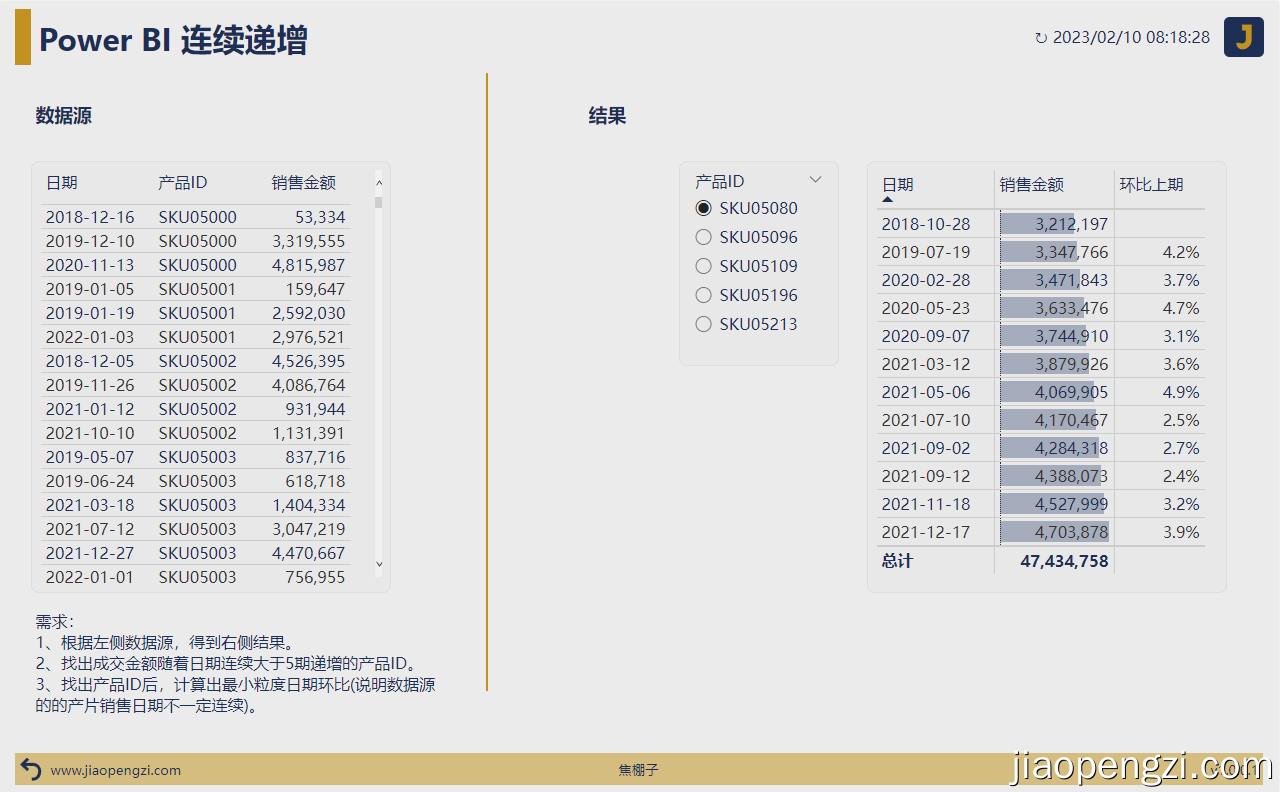This screenshot has height=792, width=1280.
Task: Click the 2022-01-01 date in data source
Action: (x=90, y=577)
